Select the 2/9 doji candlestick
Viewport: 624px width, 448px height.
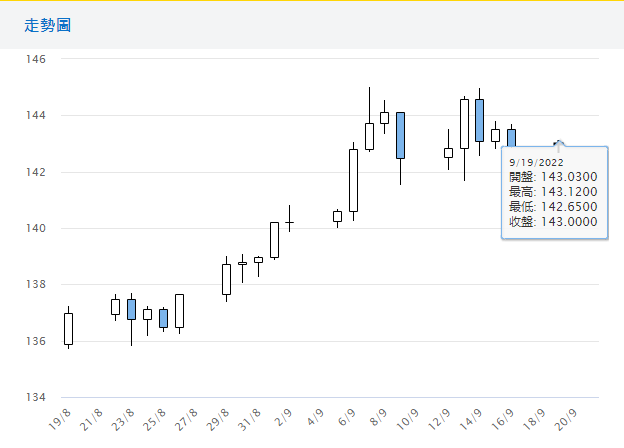pyautogui.click(x=290, y=222)
